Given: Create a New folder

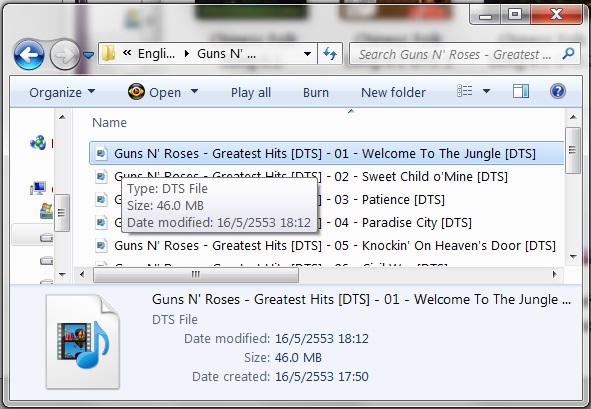Looking at the screenshot, I should (393, 92).
